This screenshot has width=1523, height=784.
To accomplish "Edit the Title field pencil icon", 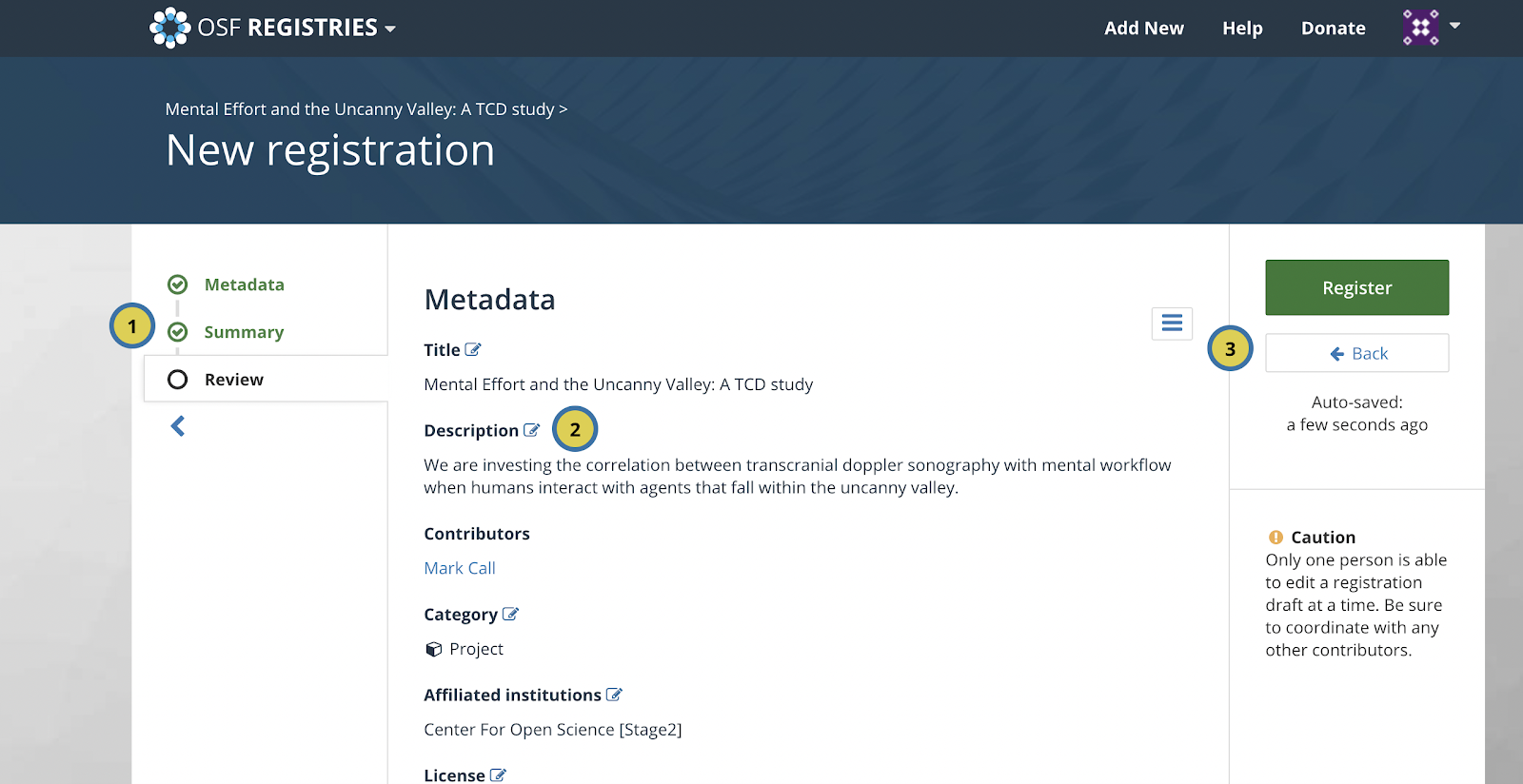I will (473, 350).
